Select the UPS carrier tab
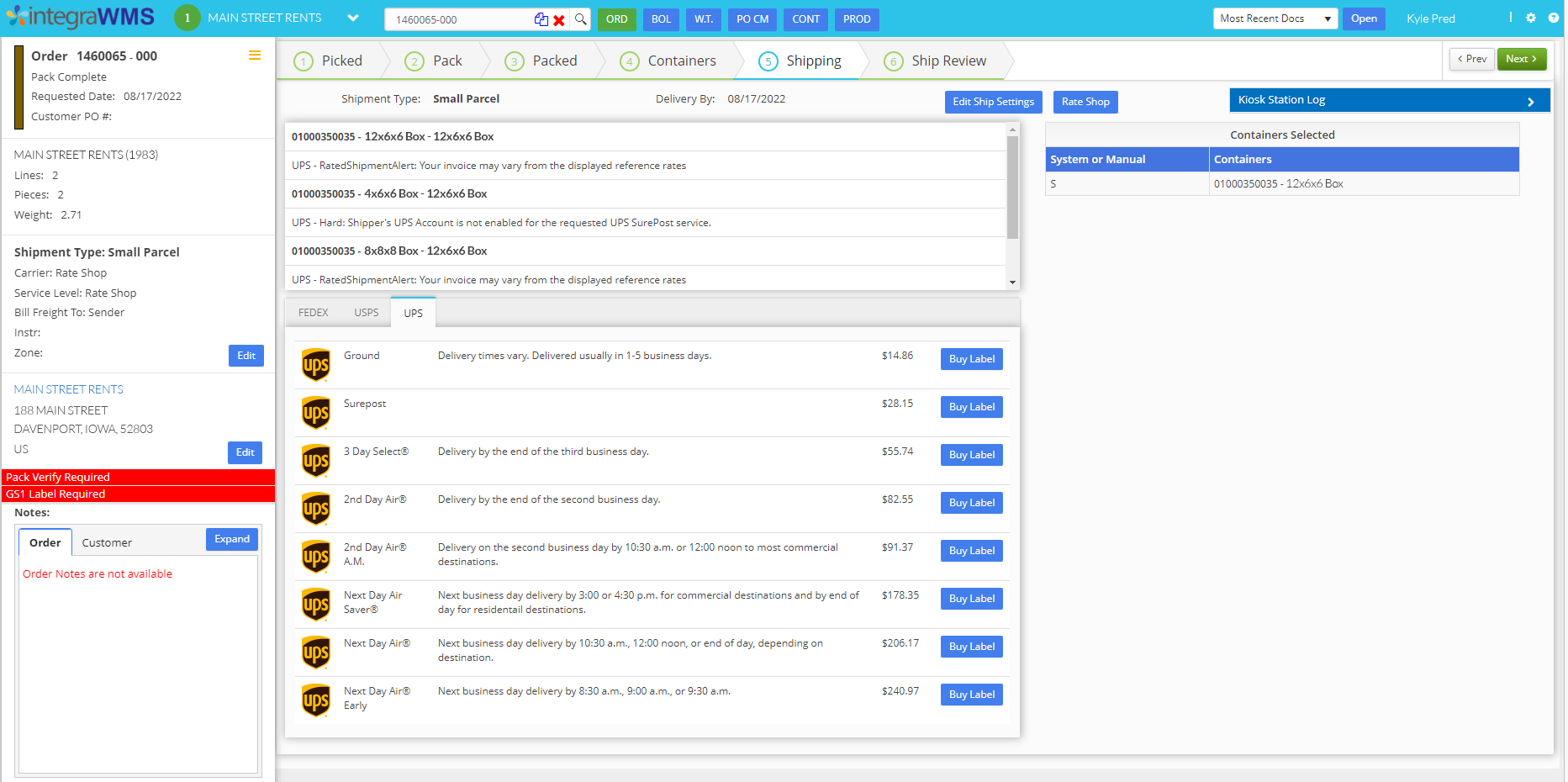Image resolution: width=1568 pixels, height=782 pixels. [414, 313]
